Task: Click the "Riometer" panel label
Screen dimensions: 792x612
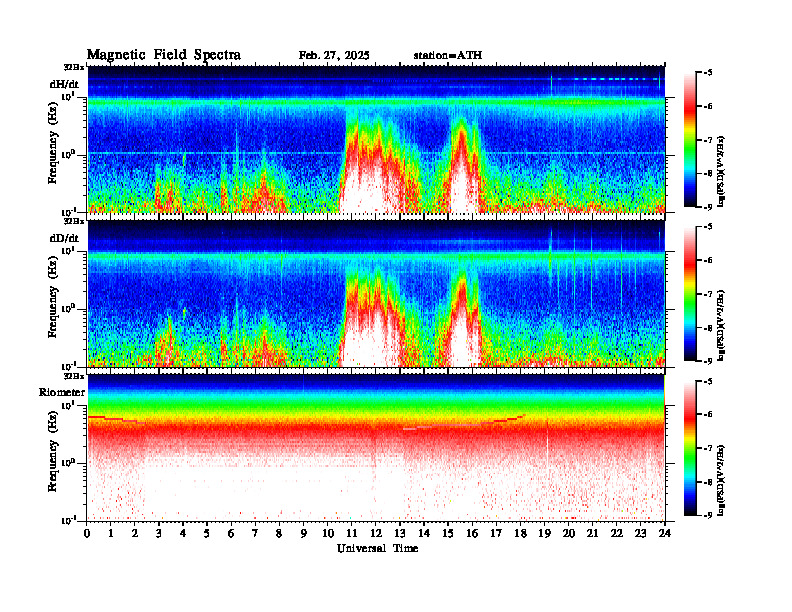Action: click(62, 392)
